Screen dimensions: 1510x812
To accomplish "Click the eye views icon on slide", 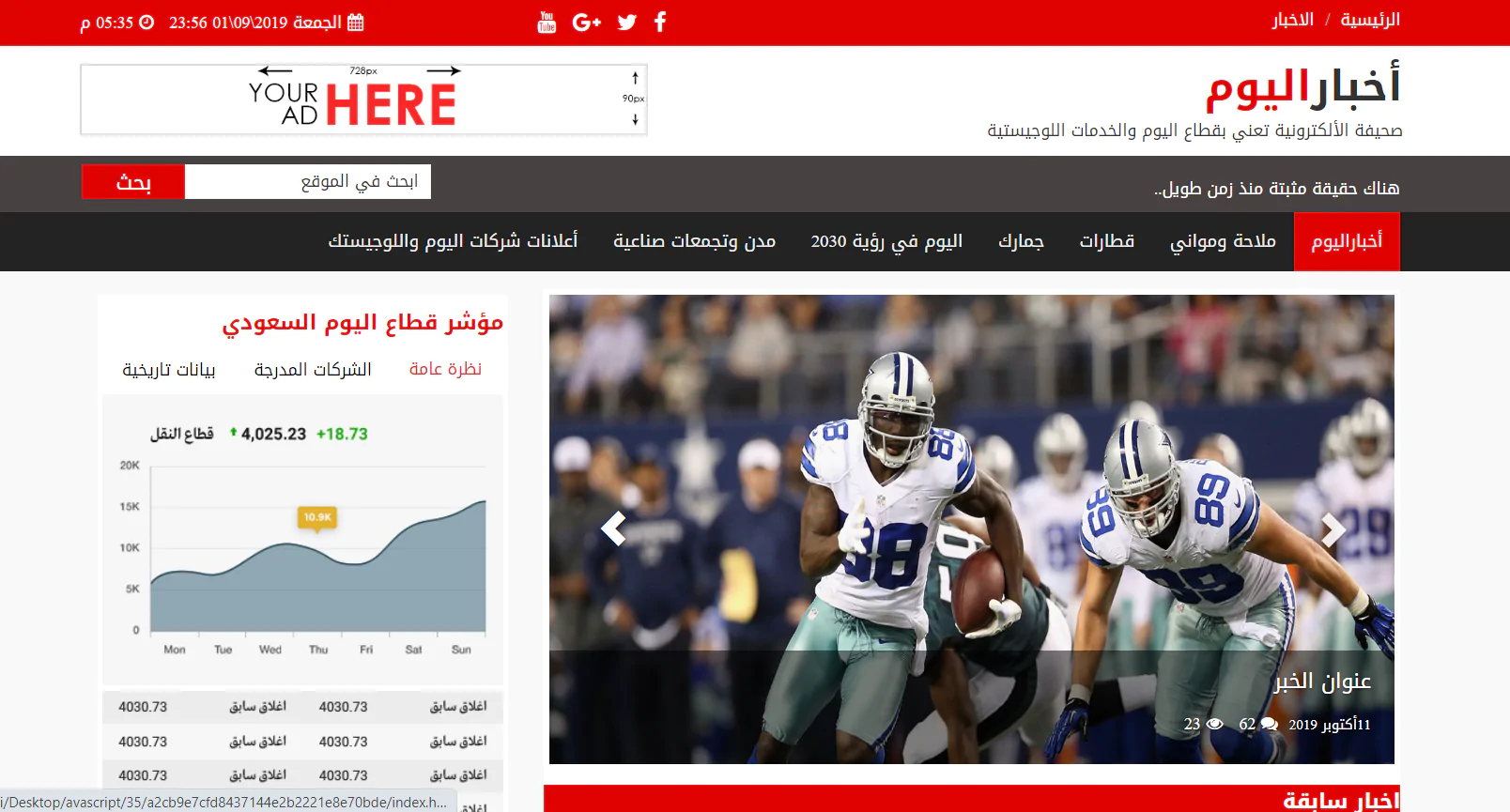I will click(x=1214, y=724).
